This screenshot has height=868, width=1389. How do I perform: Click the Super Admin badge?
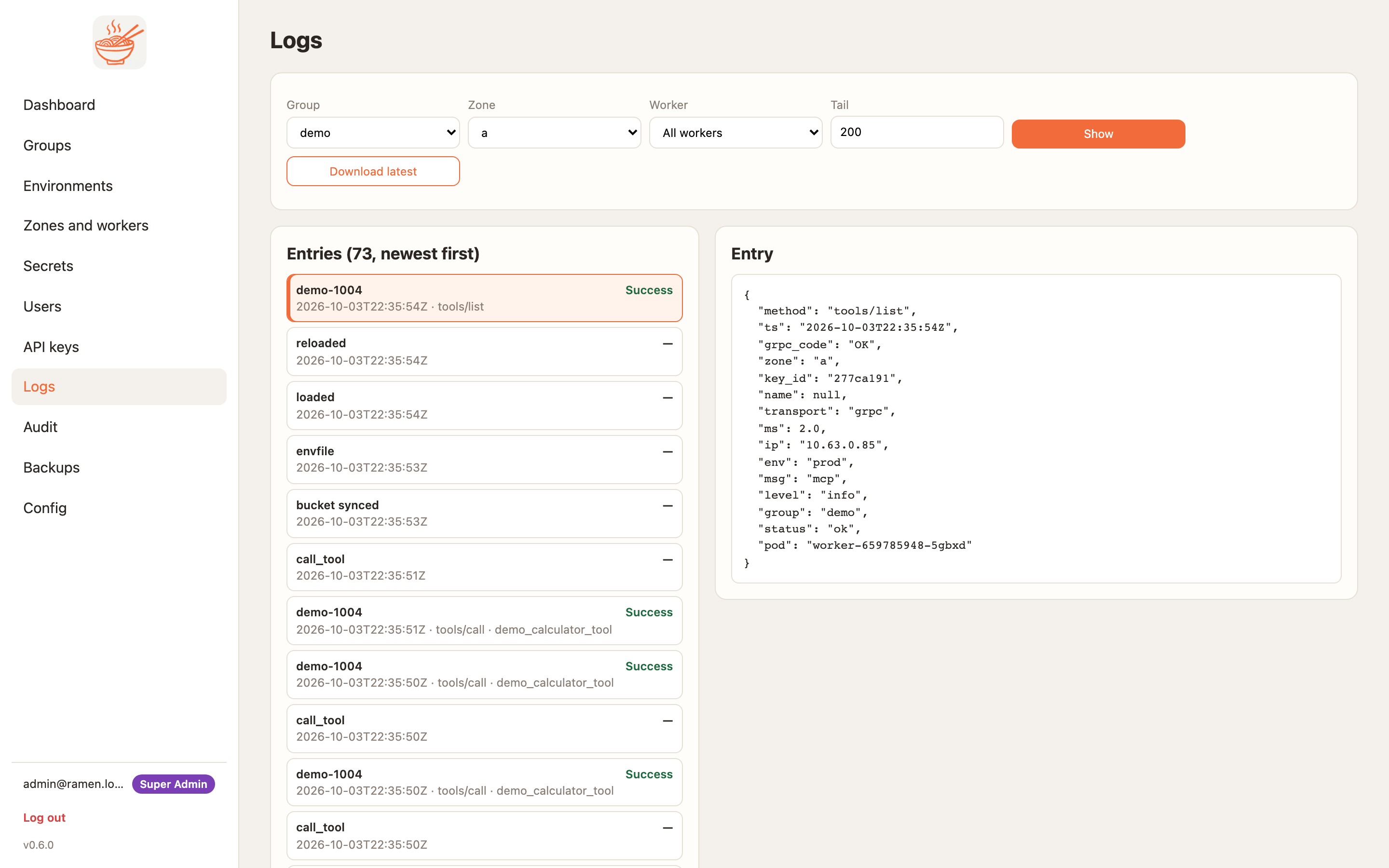[x=173, y=784]
